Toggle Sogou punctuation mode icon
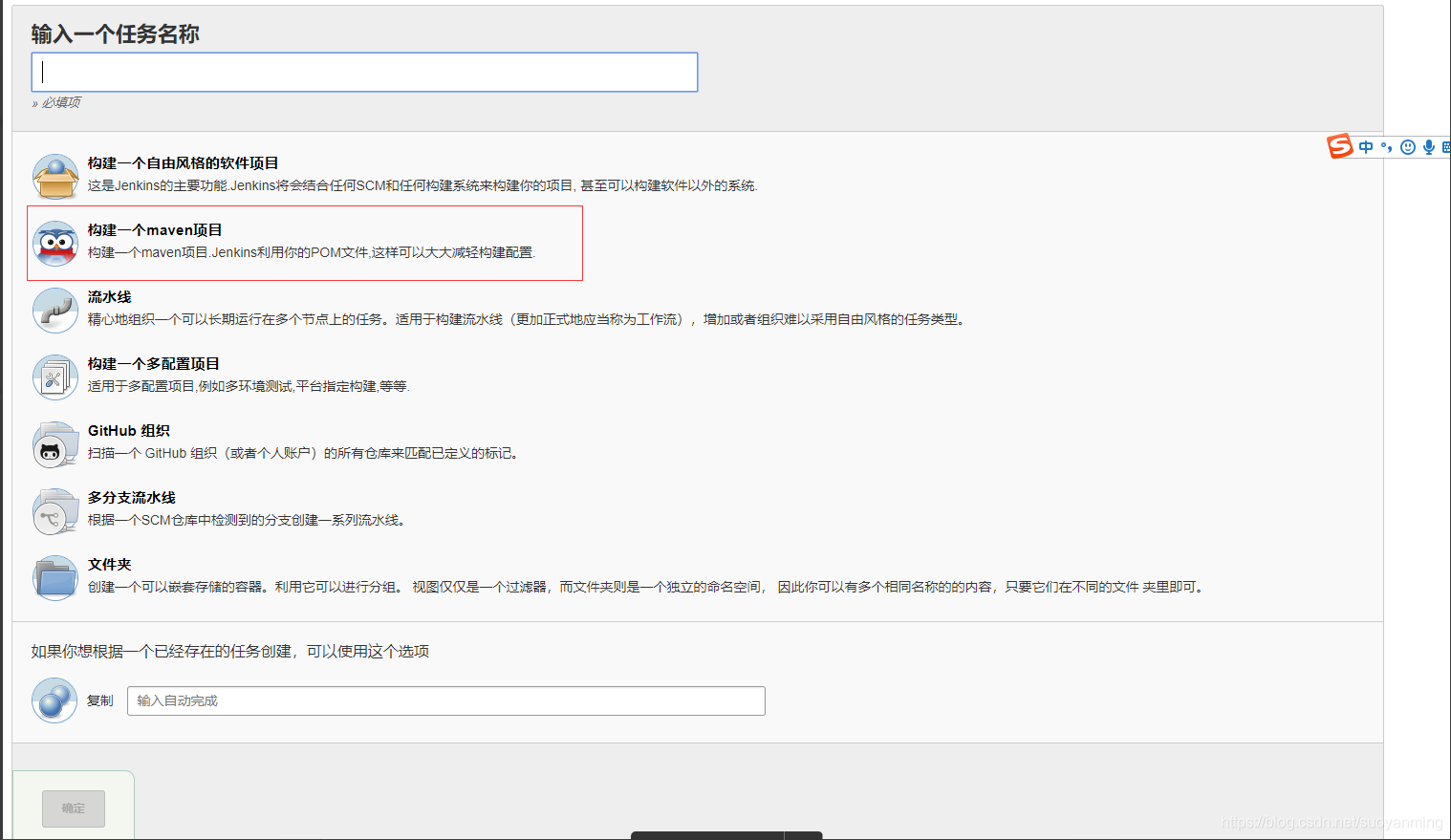 point(1386,147)
